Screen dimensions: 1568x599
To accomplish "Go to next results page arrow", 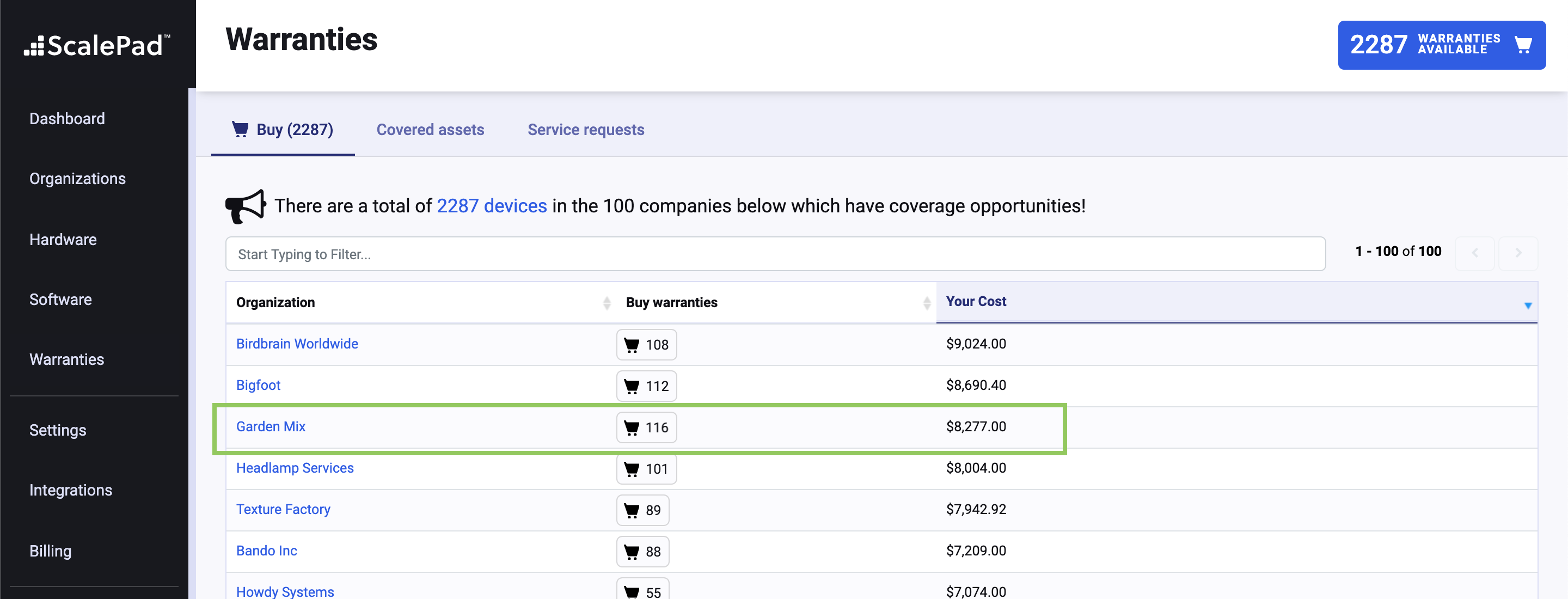I will tap(1517, 253).
